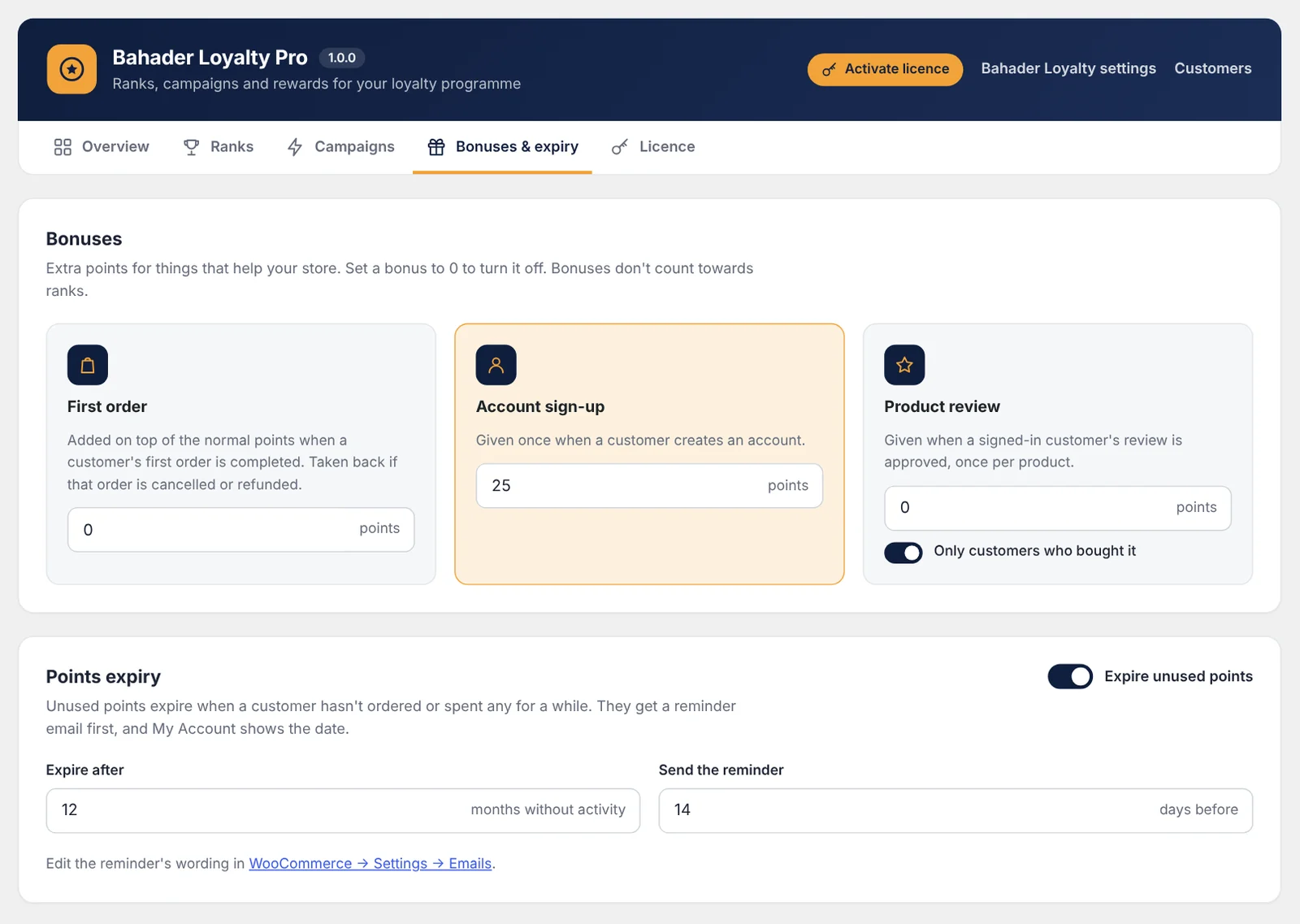Screen dimensions: 1300x924
Task: Click the Product review card title
Action: (942, 406)
